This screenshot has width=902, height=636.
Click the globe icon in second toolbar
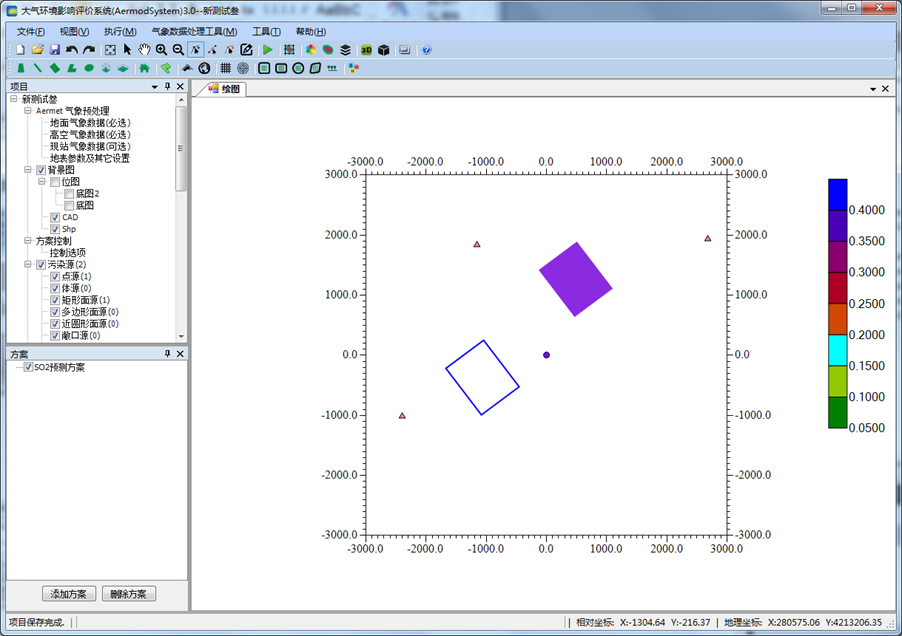204,68
